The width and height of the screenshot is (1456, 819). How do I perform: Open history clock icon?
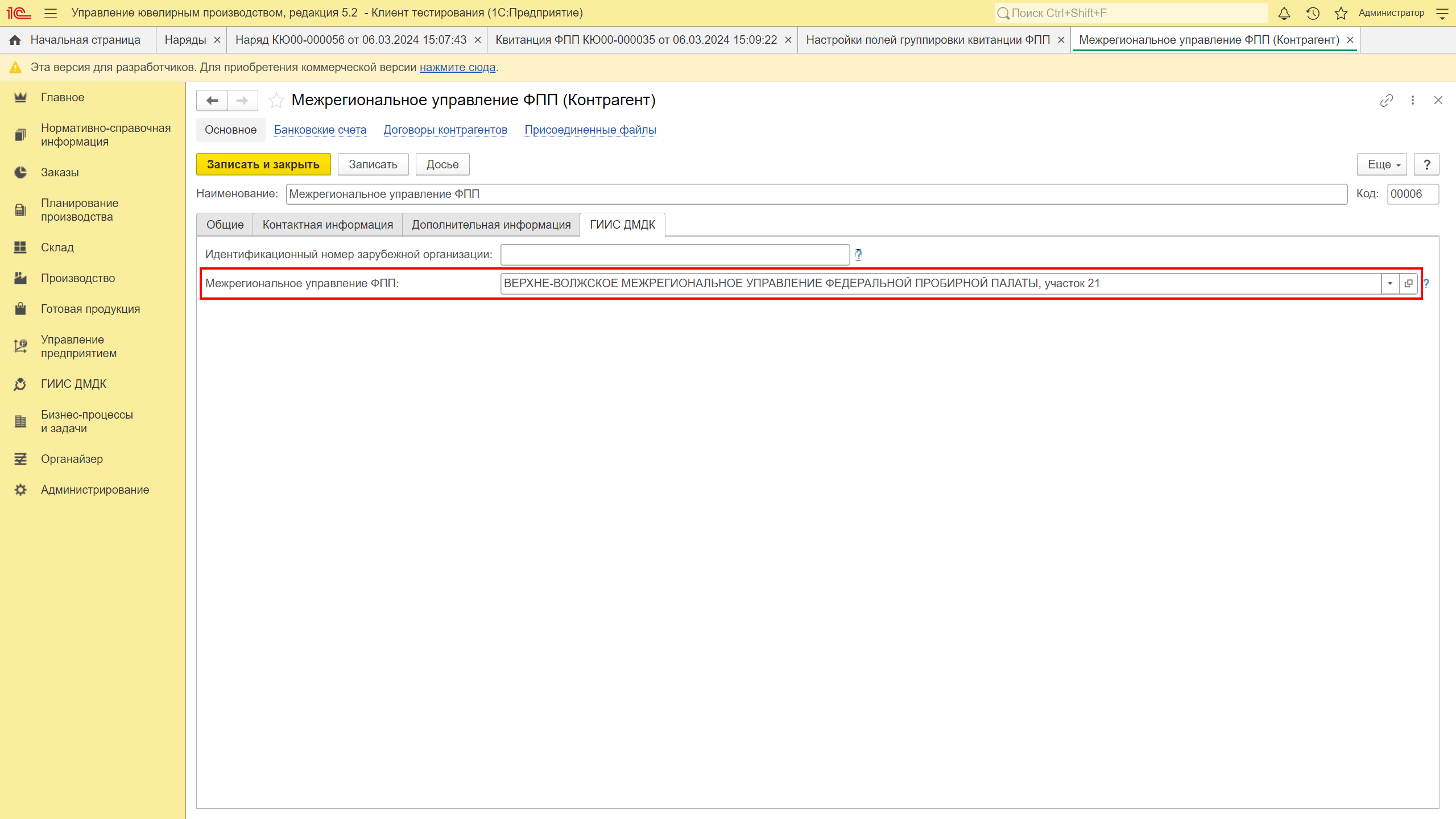tap(1313, 13)
